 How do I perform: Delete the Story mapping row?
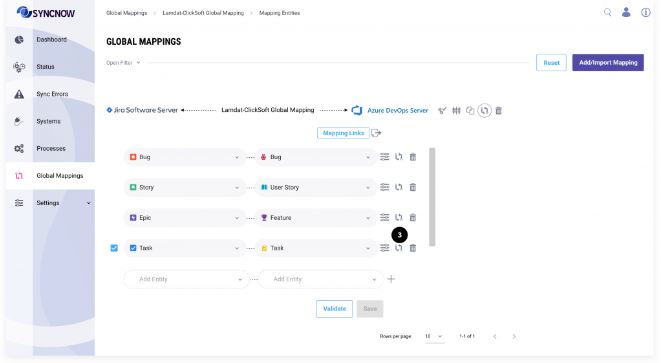(x=413, y=187)
